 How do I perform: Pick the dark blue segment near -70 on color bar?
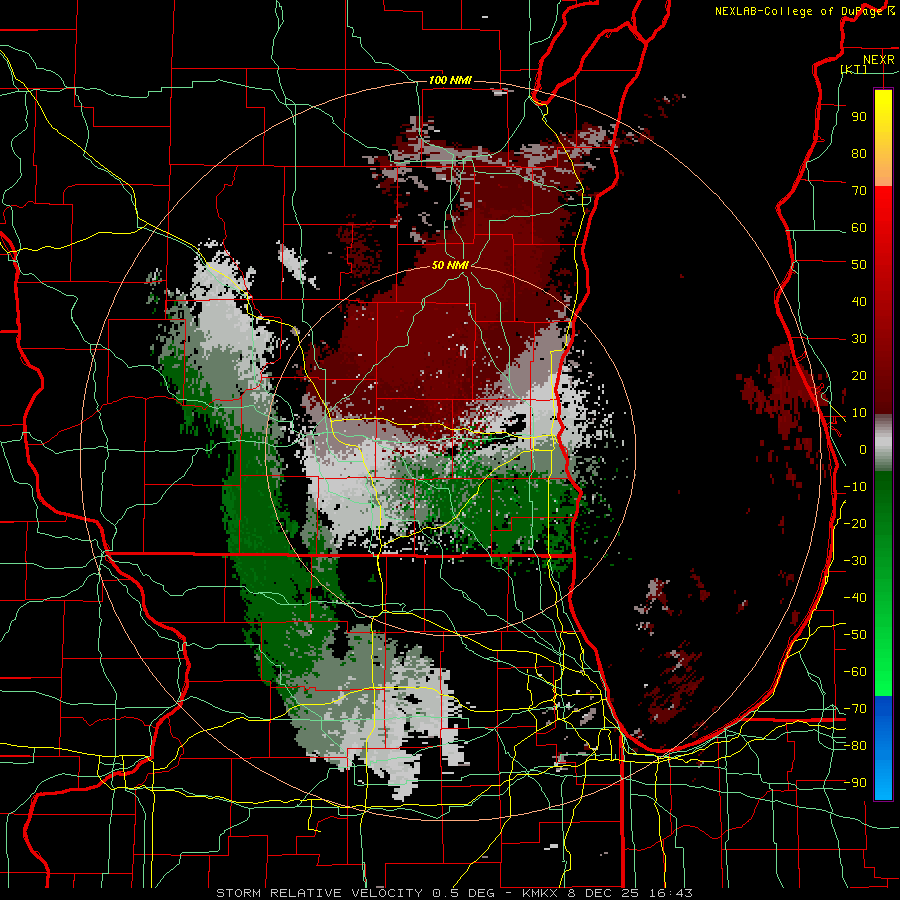tap(883, 712)
